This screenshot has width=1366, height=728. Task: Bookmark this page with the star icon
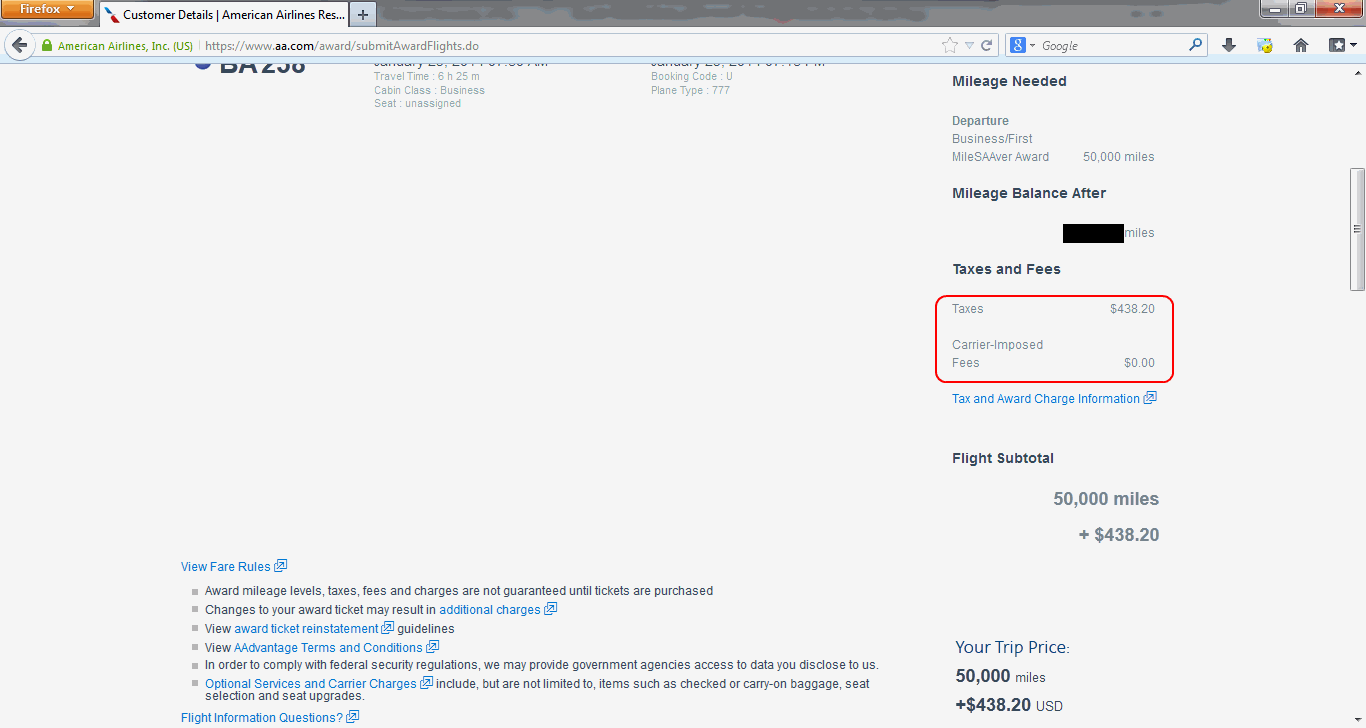949,46
